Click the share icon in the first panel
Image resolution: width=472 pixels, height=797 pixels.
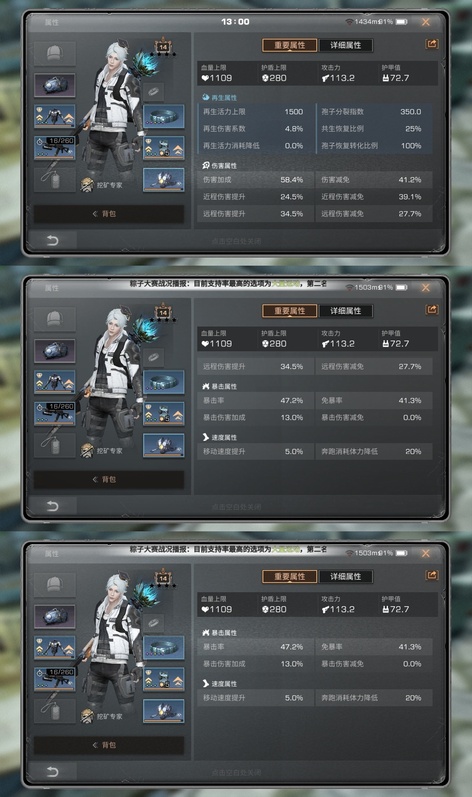tap(431, 44)
